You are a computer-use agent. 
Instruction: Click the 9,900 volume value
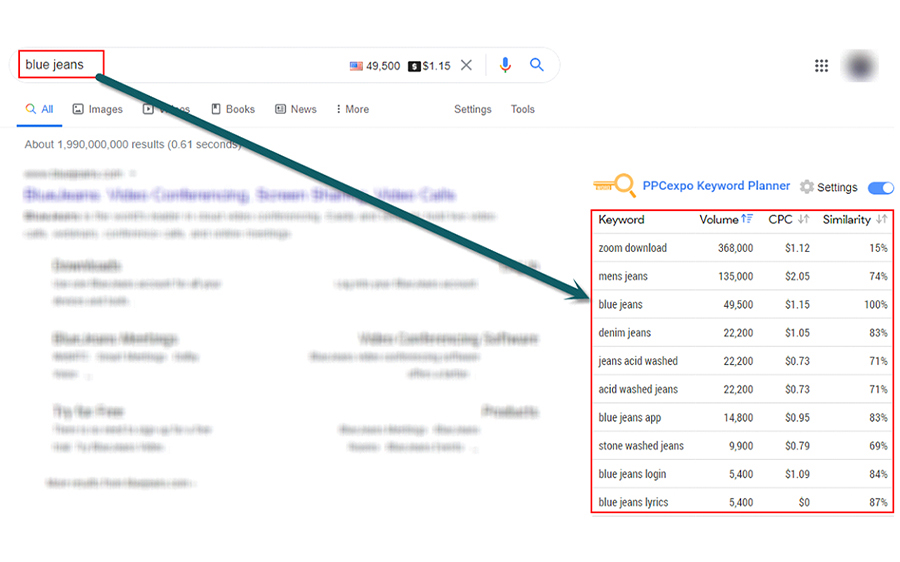741,445
